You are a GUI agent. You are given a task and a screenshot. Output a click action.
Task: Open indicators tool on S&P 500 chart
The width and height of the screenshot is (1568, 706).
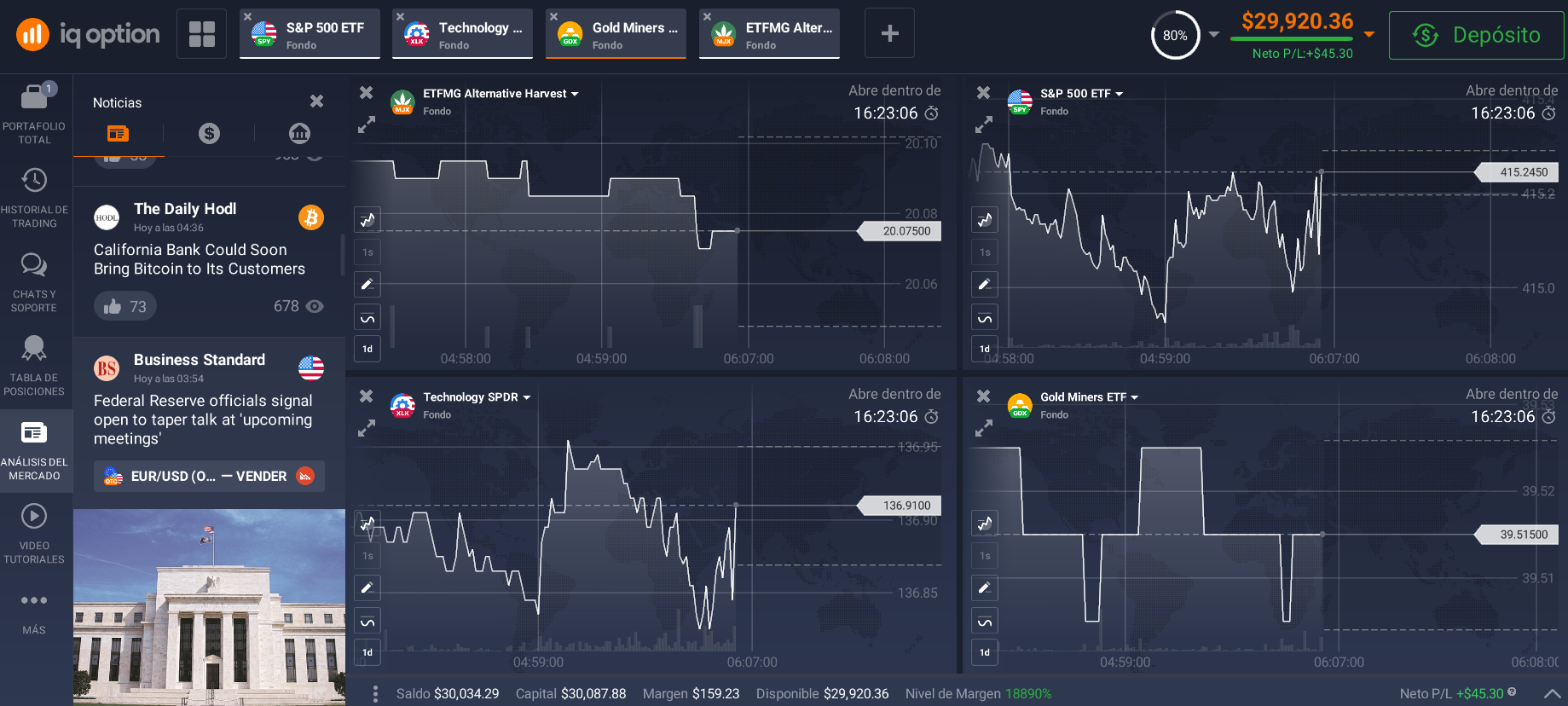click(x=985, y=319)
